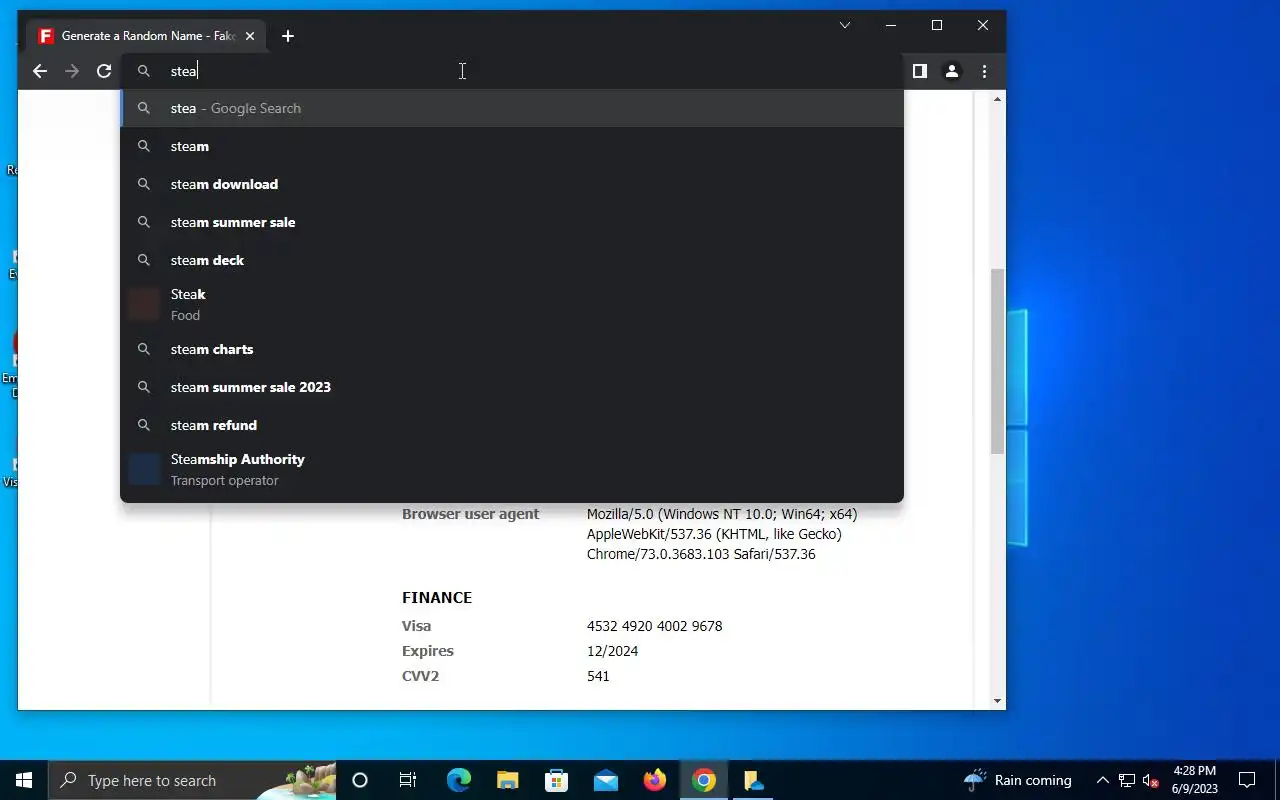Viewport: 1280px width, 800px height.
Task: Click the Chrome taskbar icon
Action: pyautogui.click(x=704, y=780)
